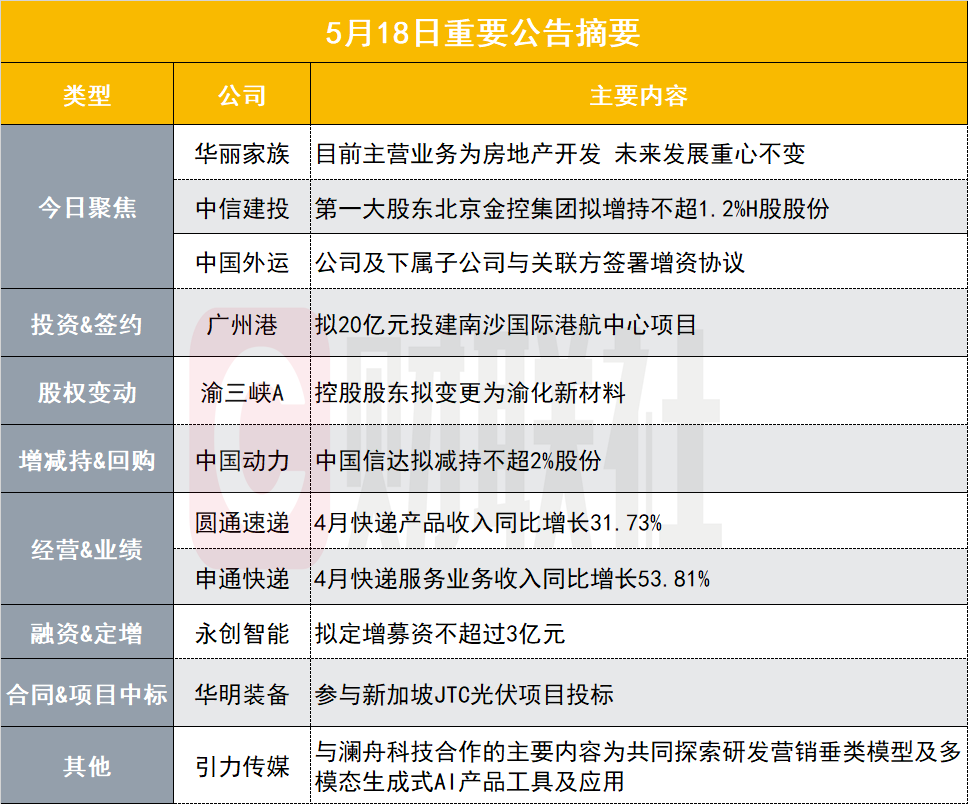Click company name 圆通速递

(x=242, y=522)
